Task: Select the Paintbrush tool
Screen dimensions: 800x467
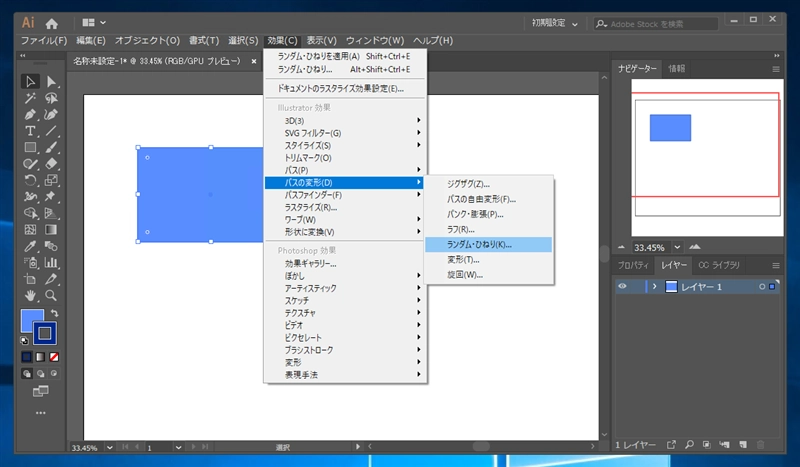Action: click(x=51, y=148)
